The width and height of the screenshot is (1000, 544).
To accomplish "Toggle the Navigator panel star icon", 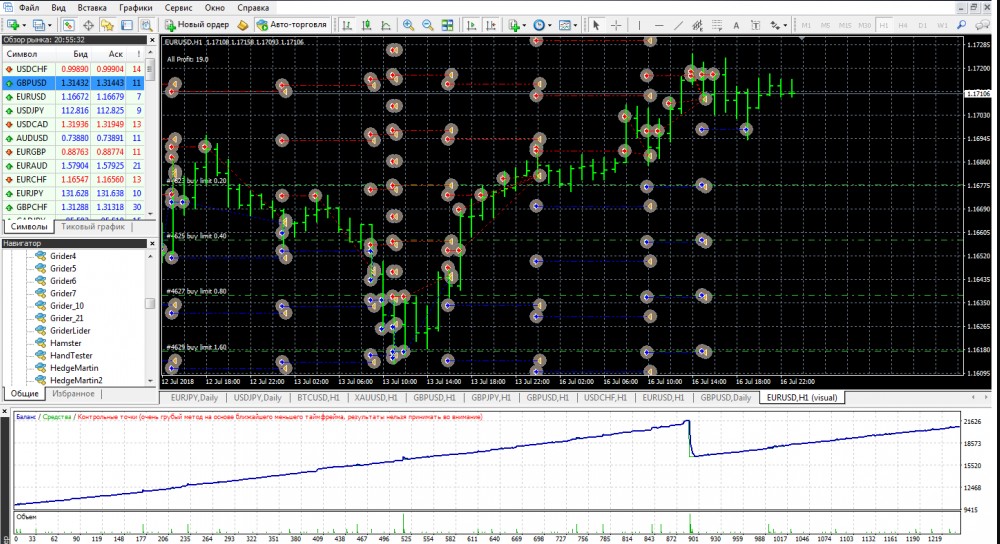I will click(107, 25).
